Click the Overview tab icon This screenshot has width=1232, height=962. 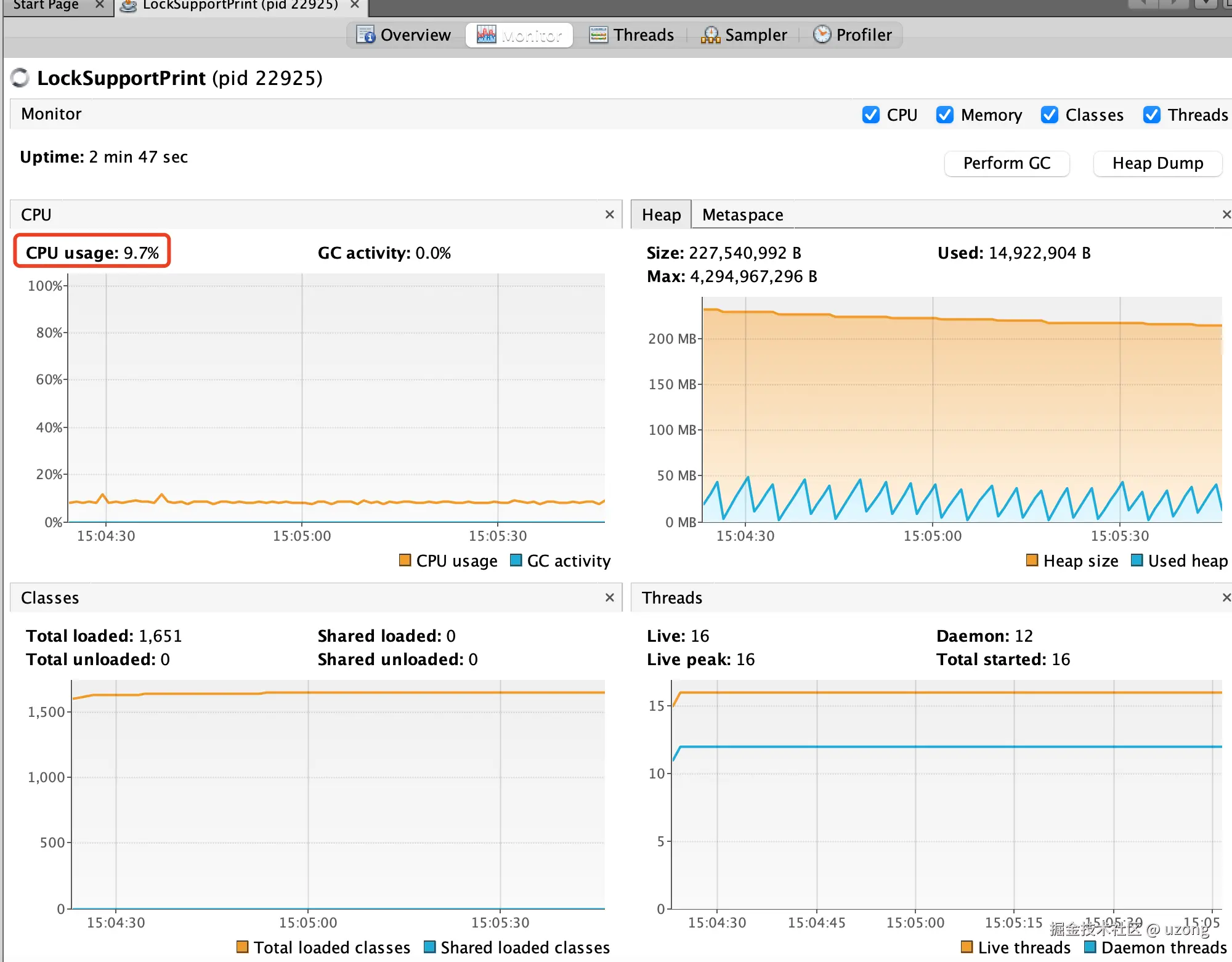[365, 34]
